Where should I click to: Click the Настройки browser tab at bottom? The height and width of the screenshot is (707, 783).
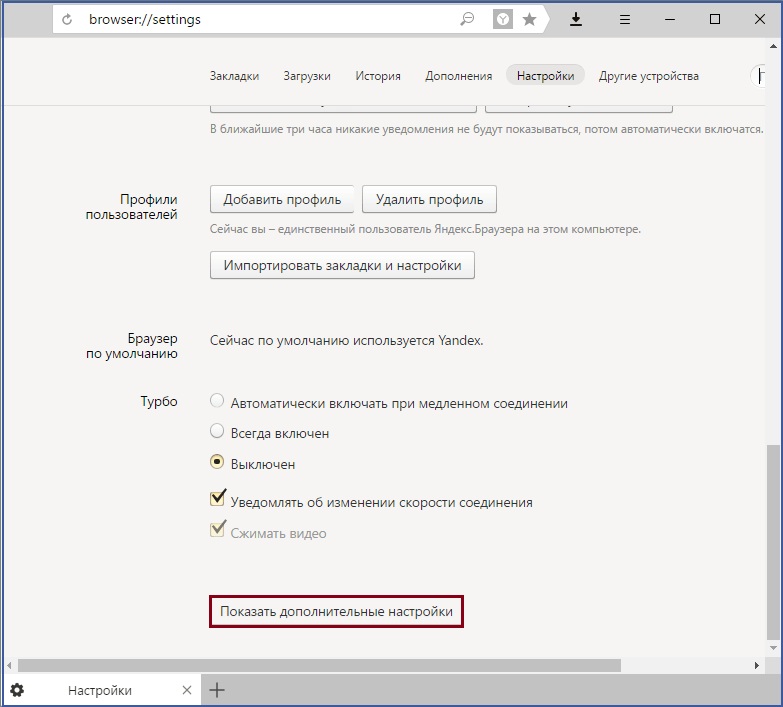click(100, 690)
